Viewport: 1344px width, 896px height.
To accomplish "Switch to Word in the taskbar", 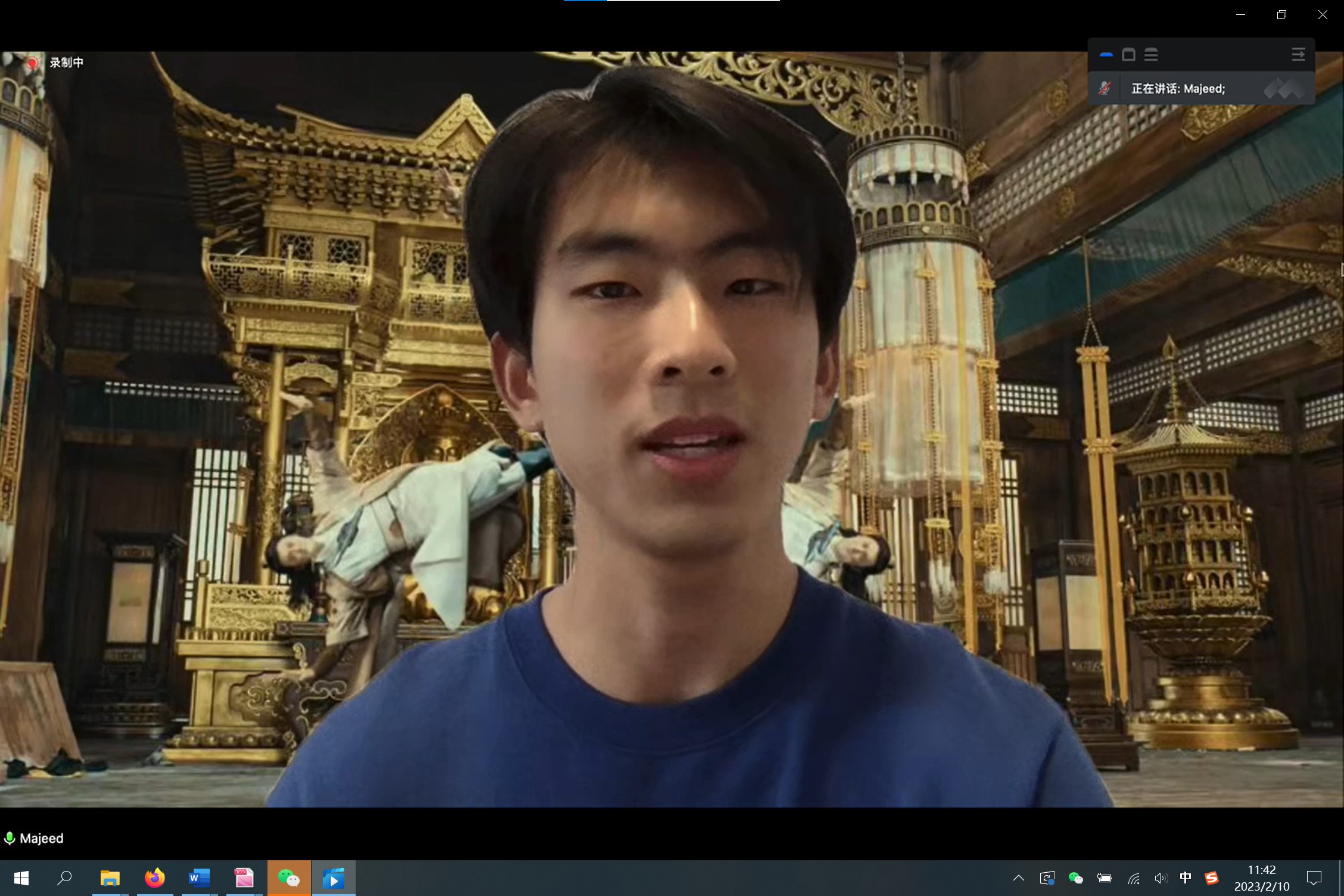I will pos(199,878).
